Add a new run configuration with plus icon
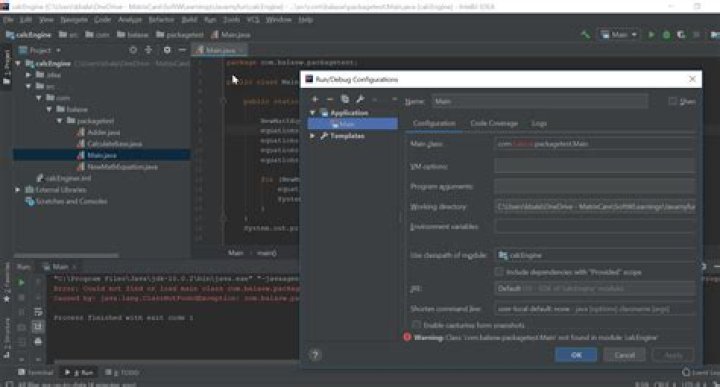The height and width of the screenshot is (387, 720). (315, 99)
